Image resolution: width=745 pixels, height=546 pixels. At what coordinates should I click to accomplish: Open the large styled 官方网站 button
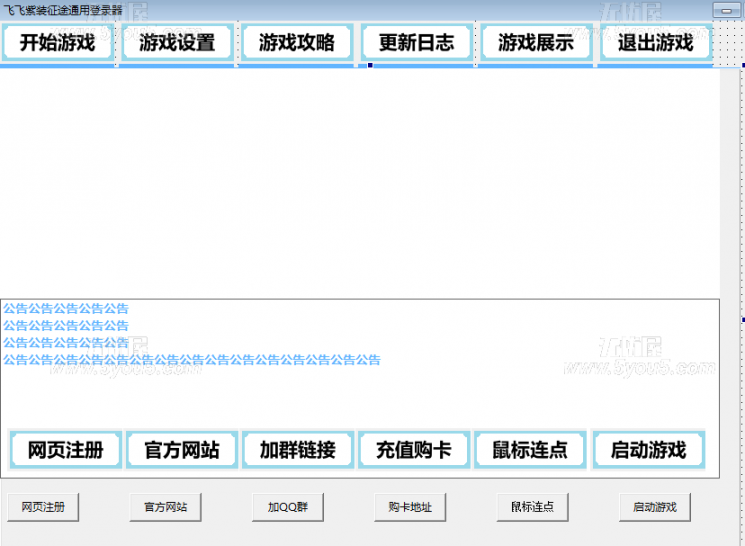tap(182, 450)
